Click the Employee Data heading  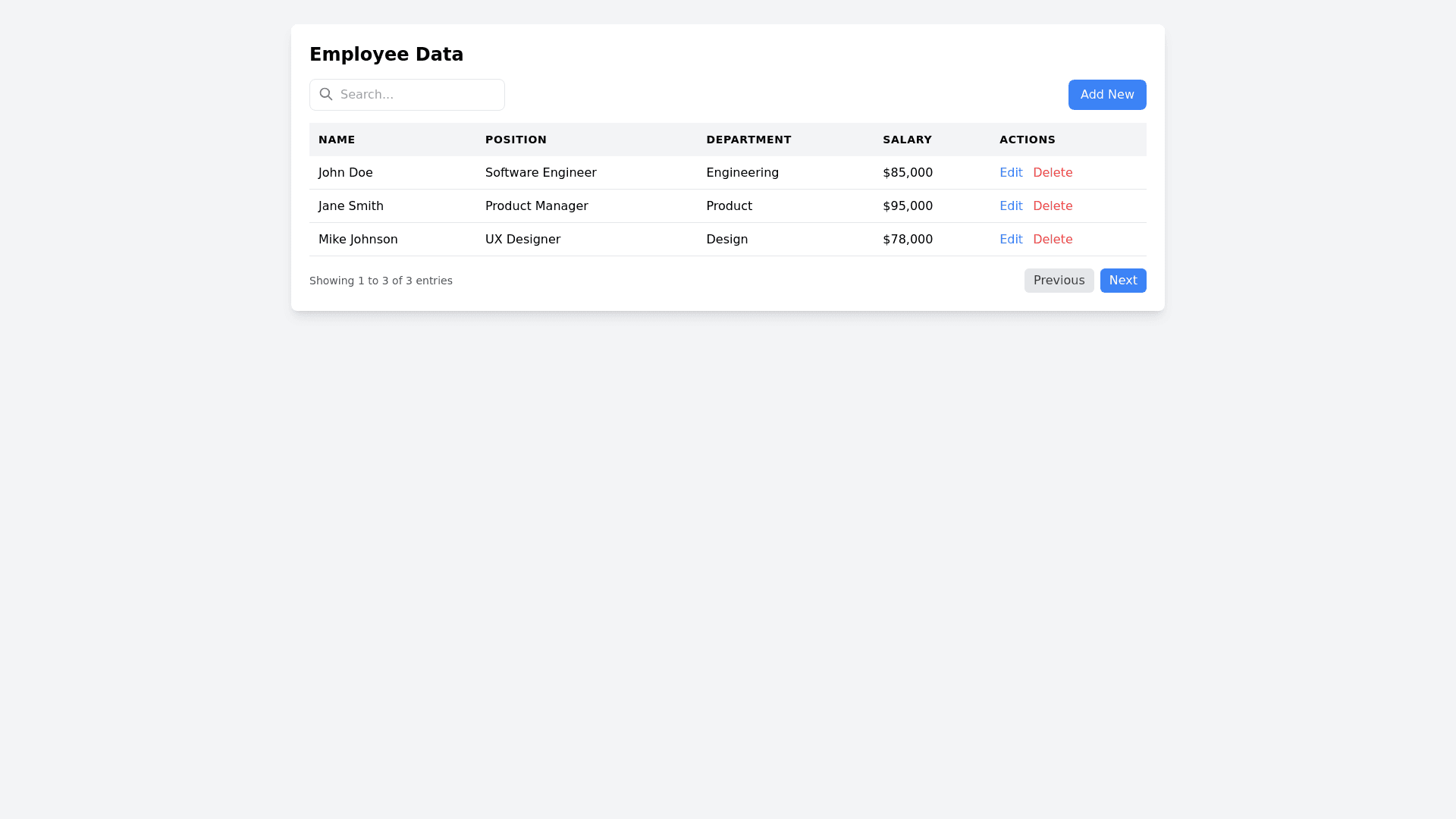click(x=386, y=55)
